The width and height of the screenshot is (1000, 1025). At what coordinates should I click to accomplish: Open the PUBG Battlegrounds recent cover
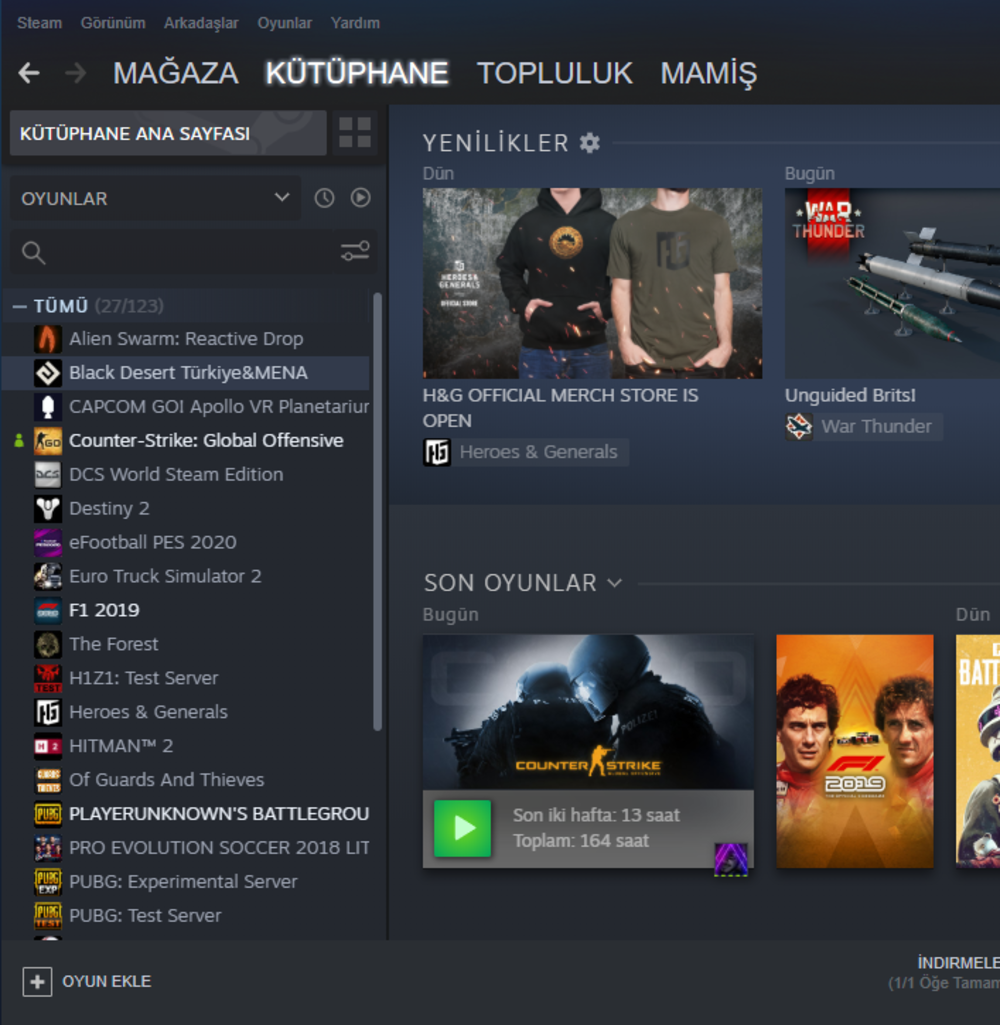978,751
